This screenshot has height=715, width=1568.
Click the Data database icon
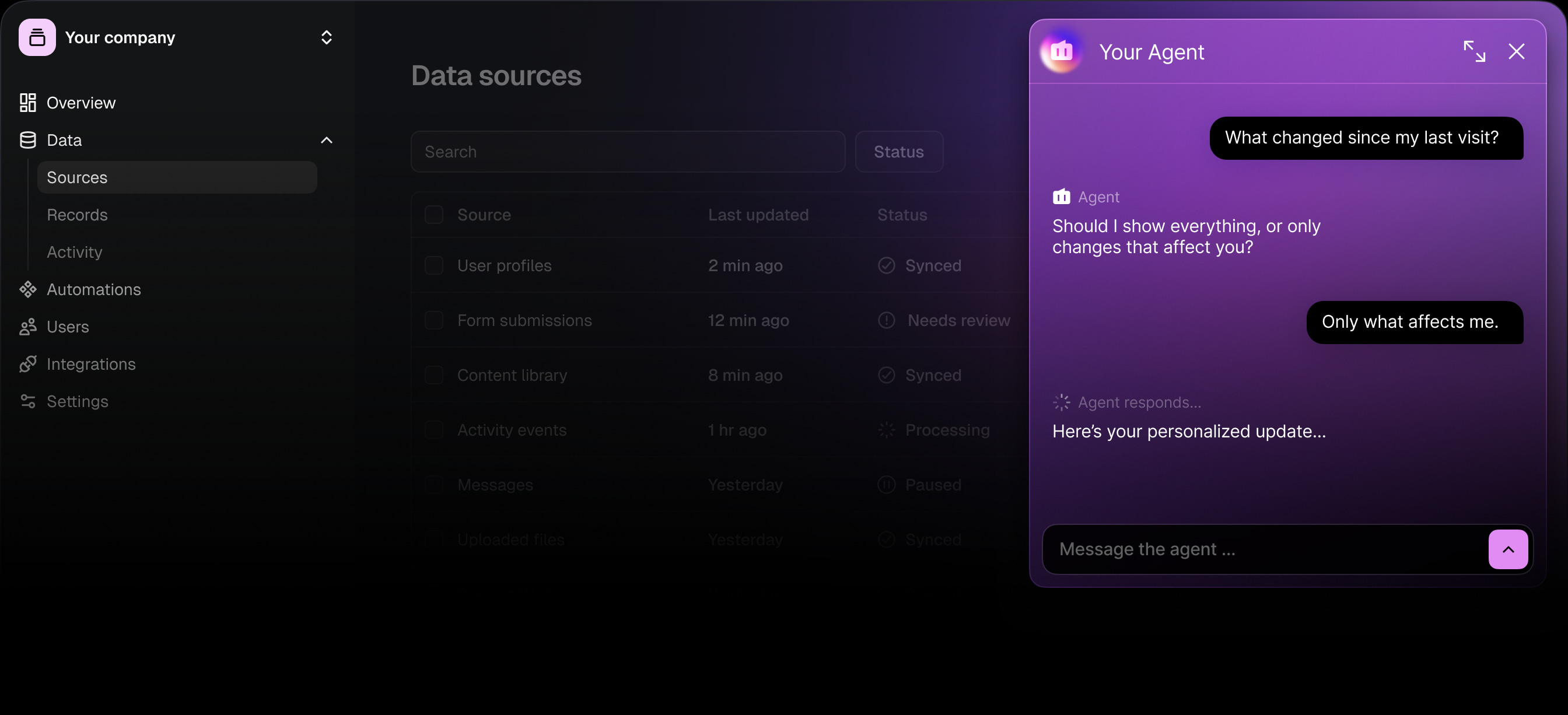[x=27, y=140]
